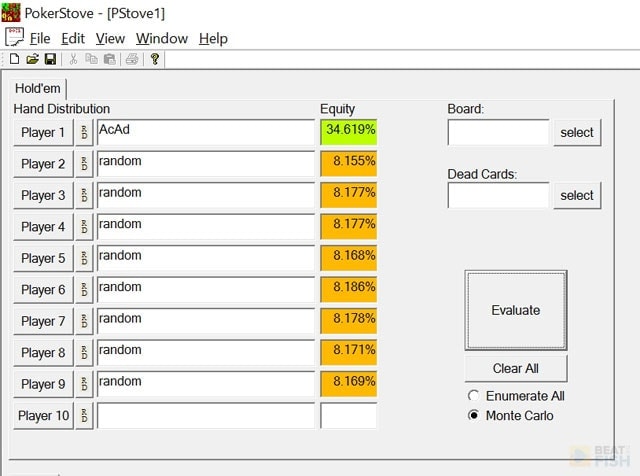
Task: Select the Enumerate All radio button
Action: 473,396
